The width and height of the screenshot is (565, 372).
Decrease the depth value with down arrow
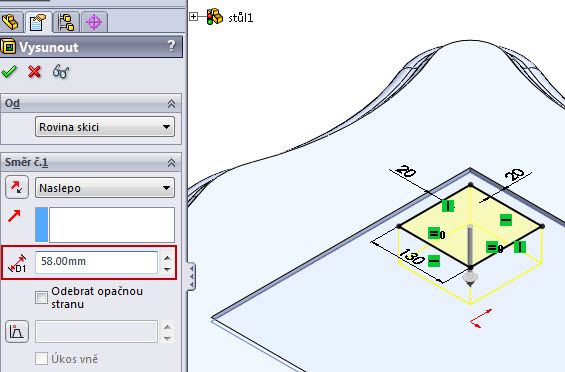(167, 269)
